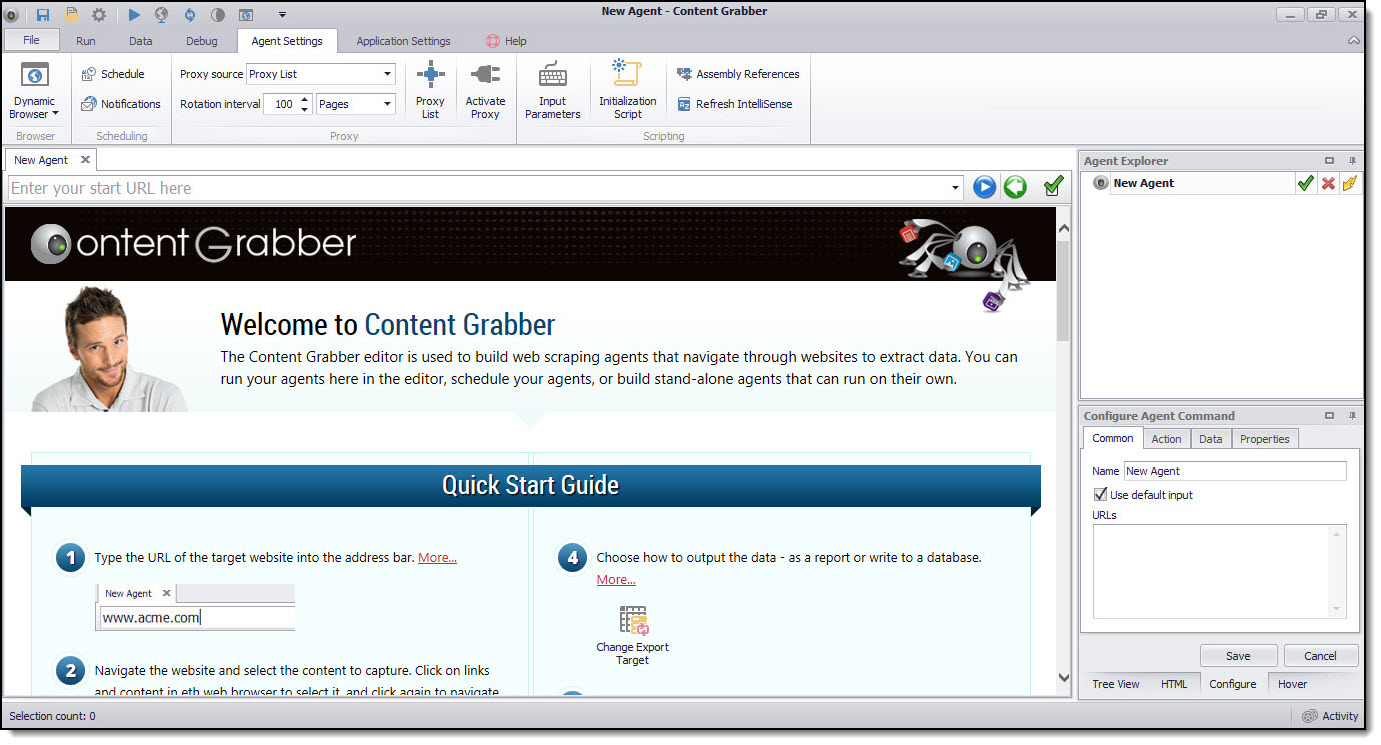Switch to the Run ribbon tab
The image size is (1381, 745).
(x=86, y=41)
